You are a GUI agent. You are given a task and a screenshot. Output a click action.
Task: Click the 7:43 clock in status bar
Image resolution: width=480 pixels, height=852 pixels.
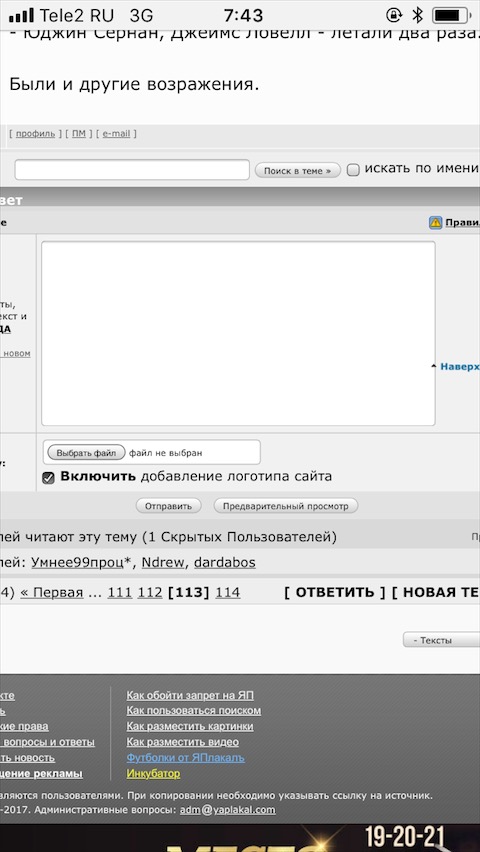click(x=243, y=15)
